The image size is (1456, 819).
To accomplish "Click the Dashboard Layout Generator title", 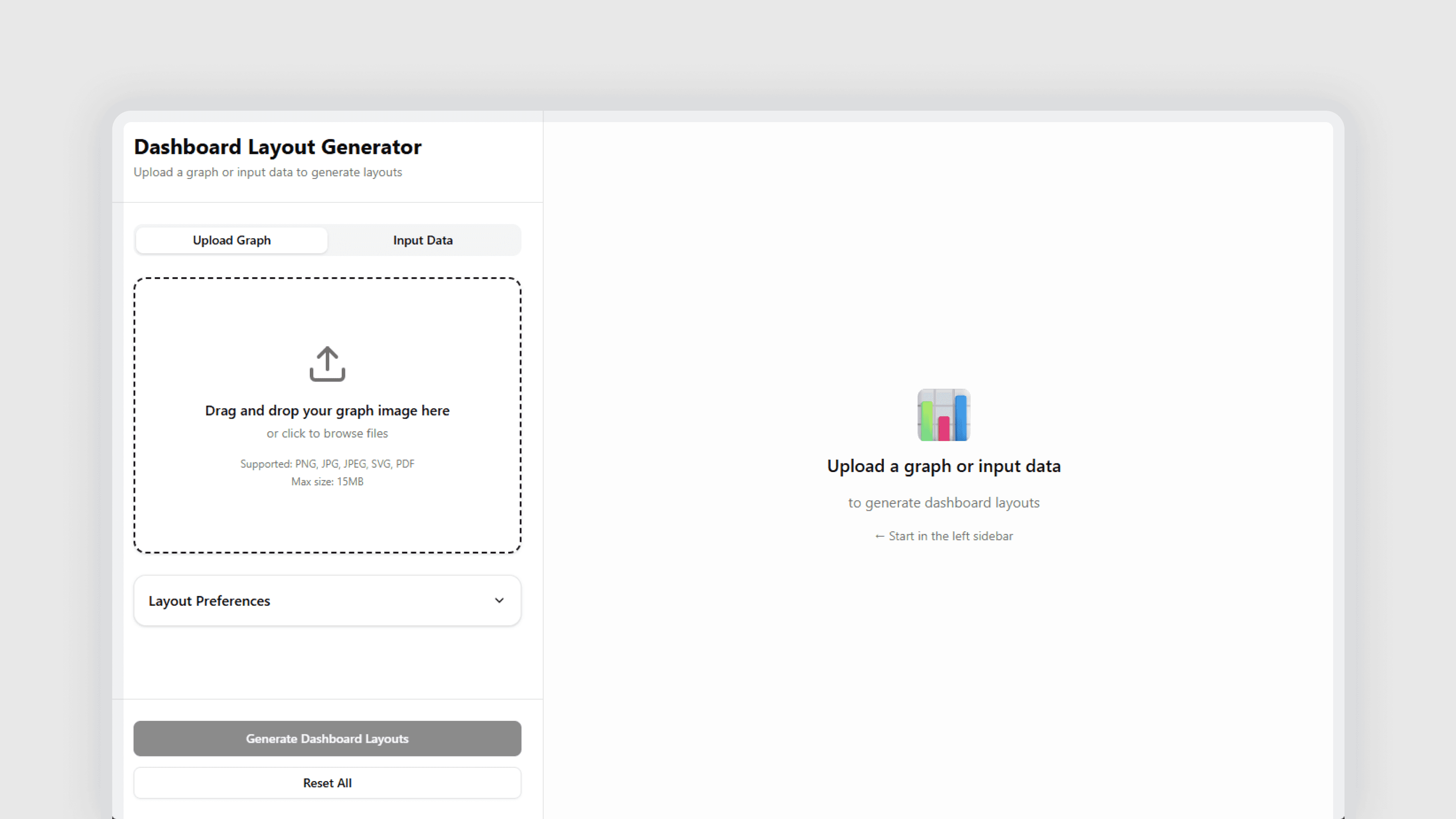I will 278,147.
